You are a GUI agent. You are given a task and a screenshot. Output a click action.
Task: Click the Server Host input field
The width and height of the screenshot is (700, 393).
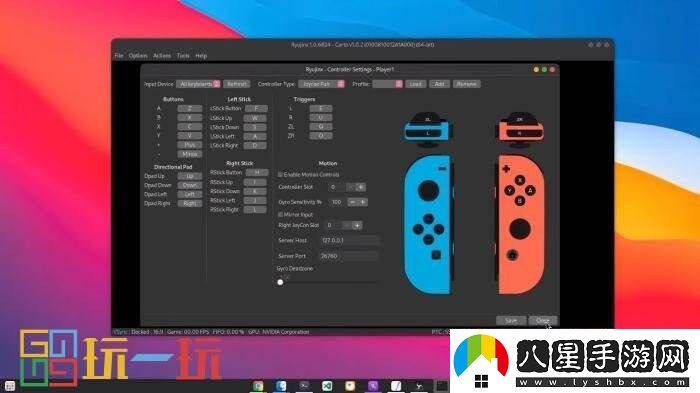click(350, 240)
